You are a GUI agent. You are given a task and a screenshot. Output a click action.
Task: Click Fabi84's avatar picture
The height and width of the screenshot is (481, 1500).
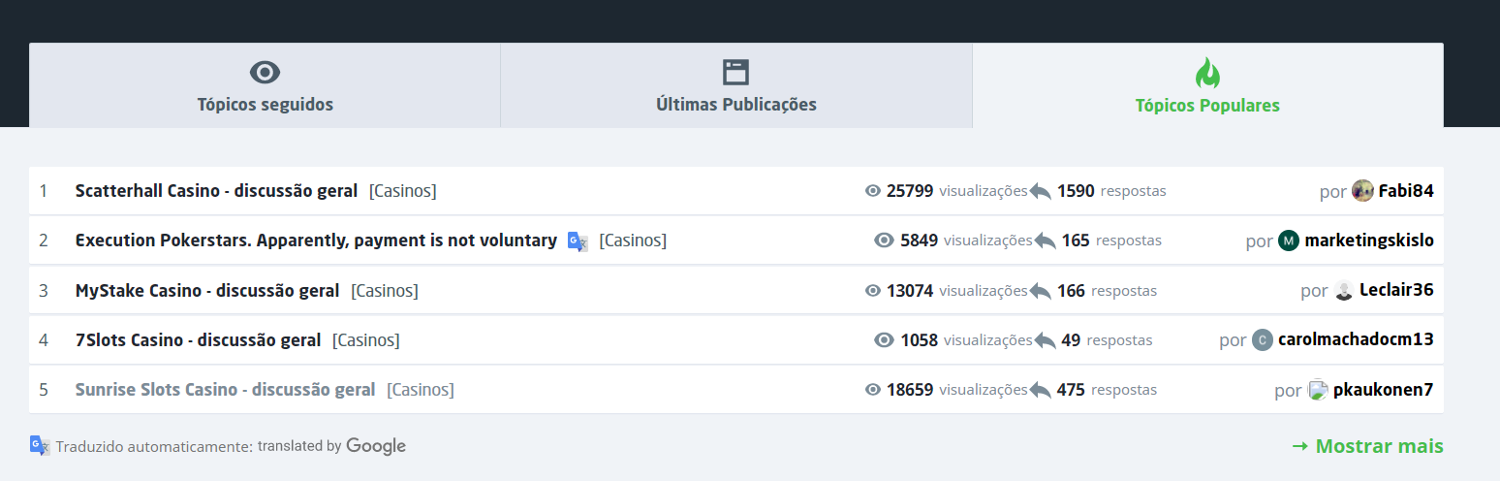point(1362,191)
